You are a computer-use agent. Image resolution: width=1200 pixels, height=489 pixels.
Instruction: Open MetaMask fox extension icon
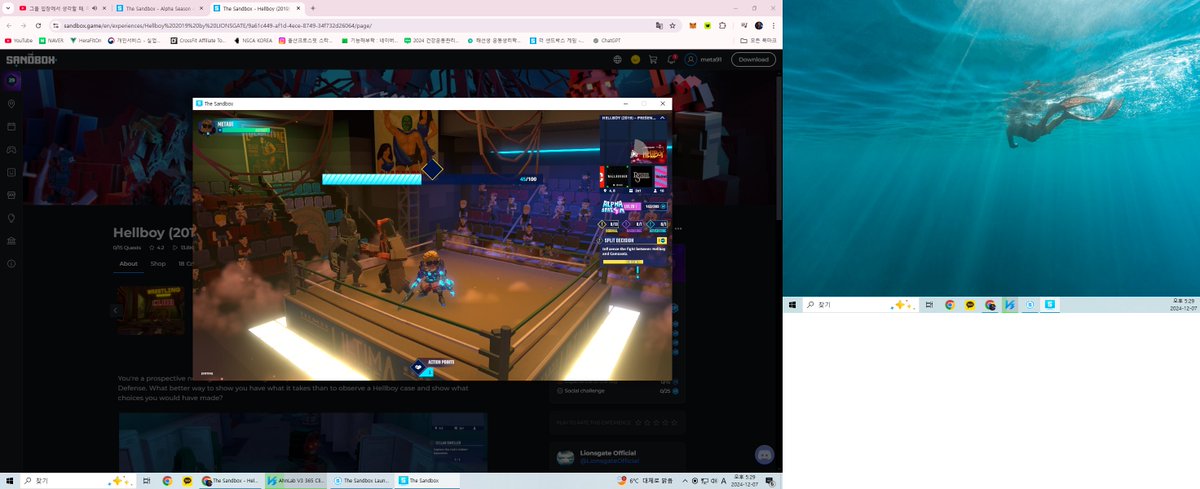(694, 25)
